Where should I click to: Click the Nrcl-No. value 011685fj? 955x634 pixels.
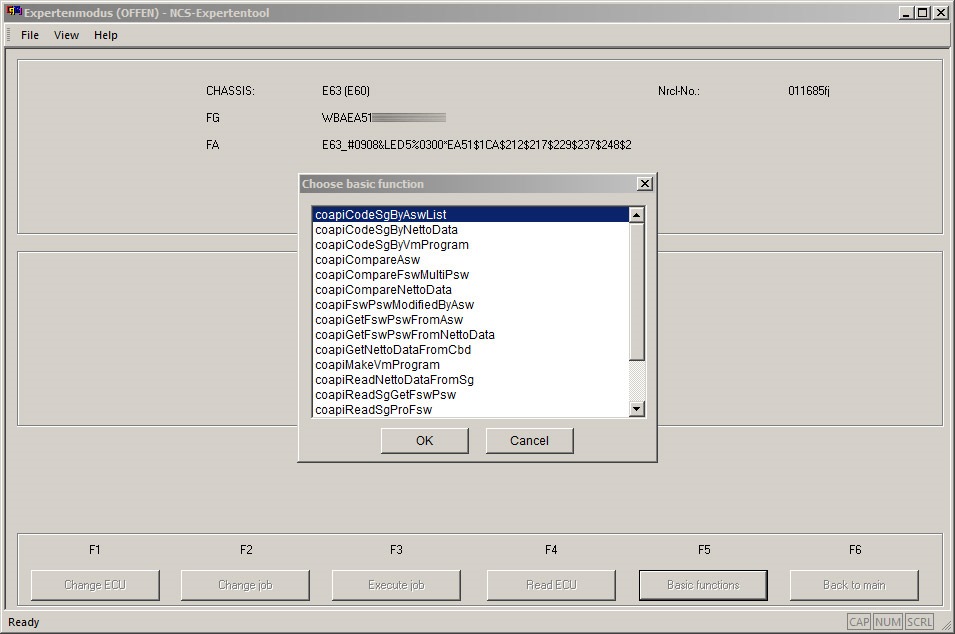click(809, 91)
